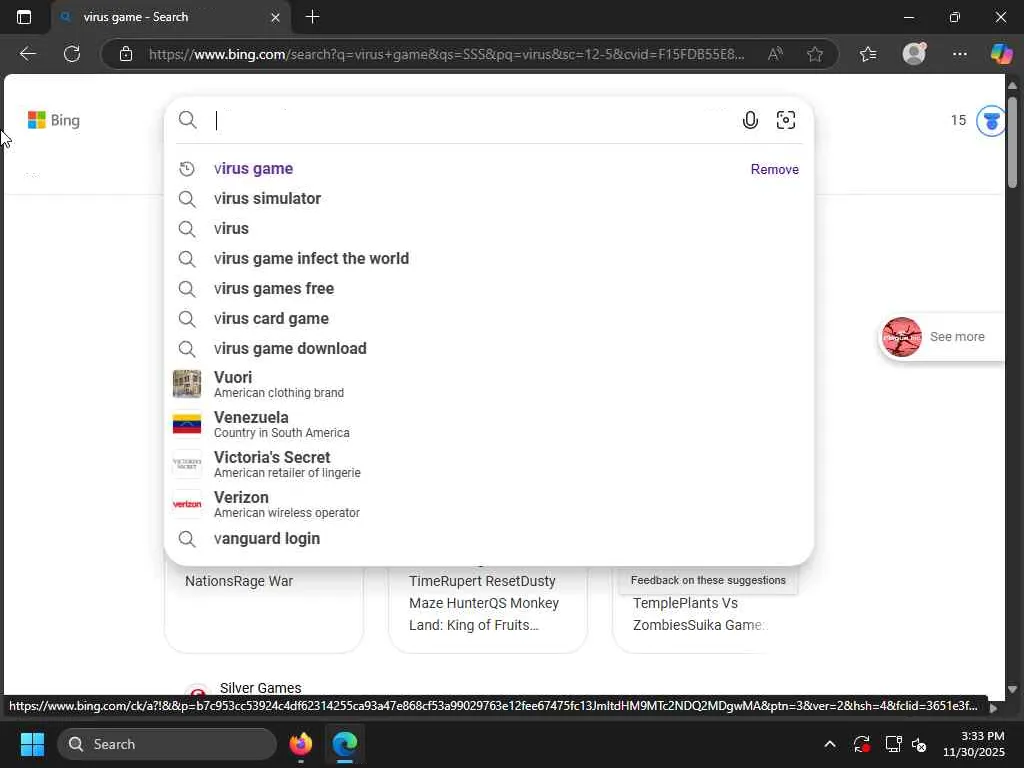Image resolution: width=1024 pixels, height=768 pixels.
Task: Open browser profile avatar
Action: point(914,53)
